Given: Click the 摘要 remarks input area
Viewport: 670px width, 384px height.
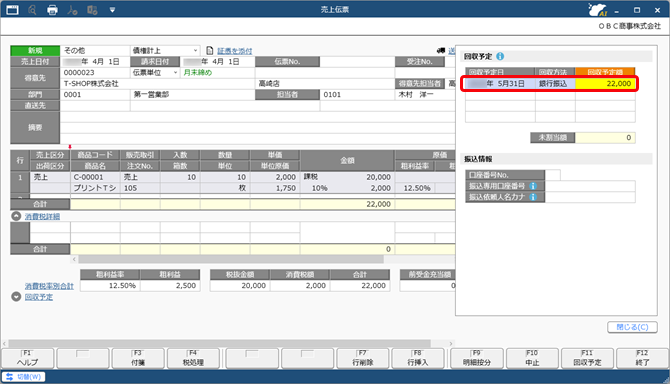Looking at the screenshot, I should coord(258,127).
